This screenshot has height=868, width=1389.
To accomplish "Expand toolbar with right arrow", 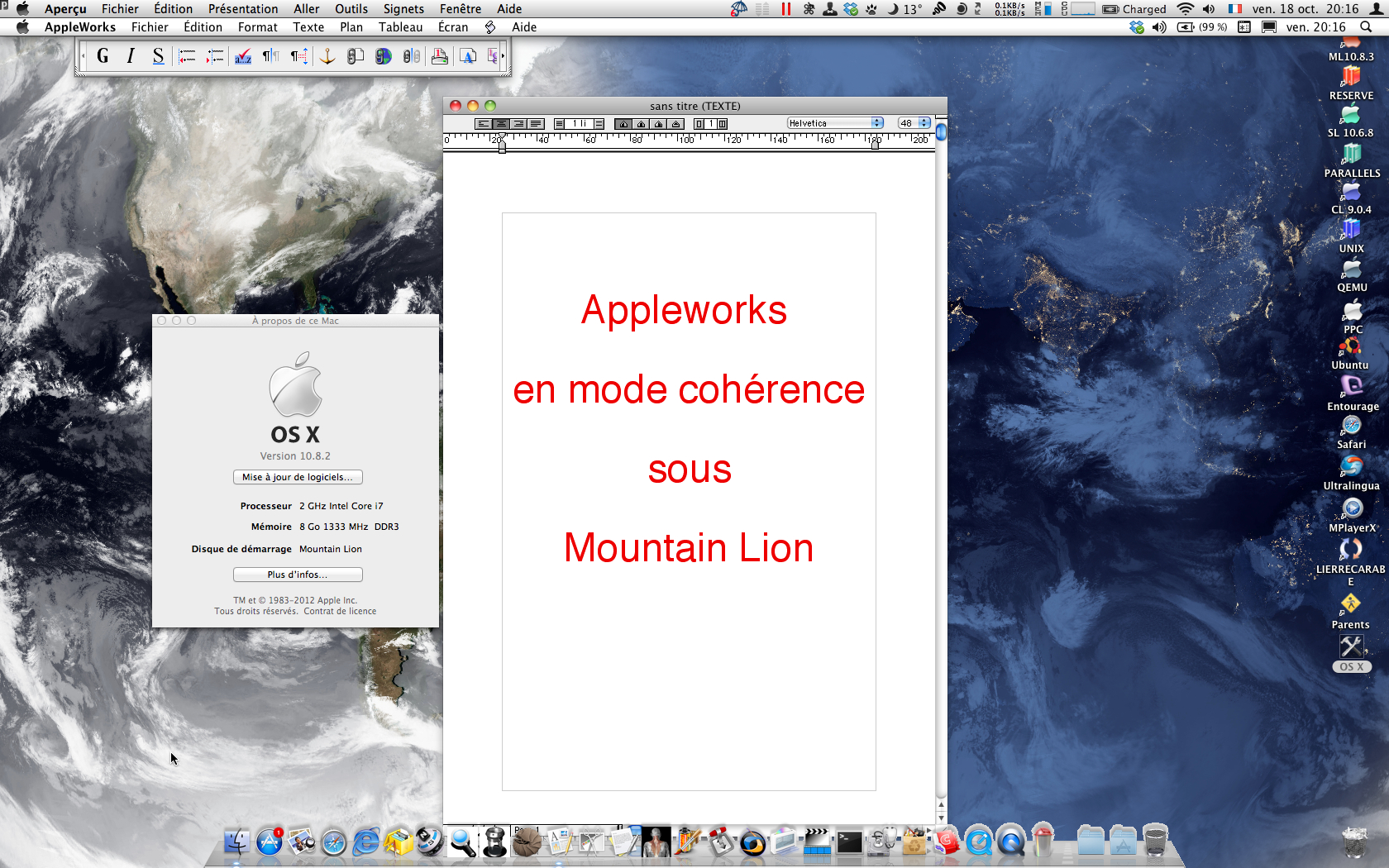I will point(503,56).
